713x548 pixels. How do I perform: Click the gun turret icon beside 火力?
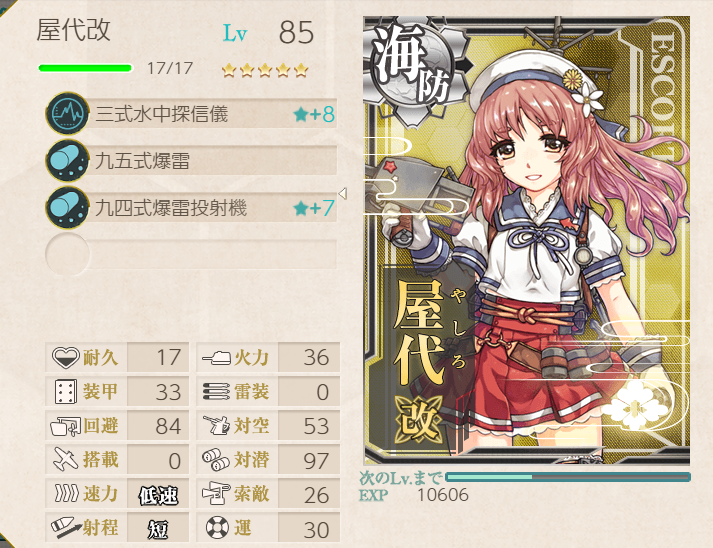pyautogui.click(x=217, y=357)
